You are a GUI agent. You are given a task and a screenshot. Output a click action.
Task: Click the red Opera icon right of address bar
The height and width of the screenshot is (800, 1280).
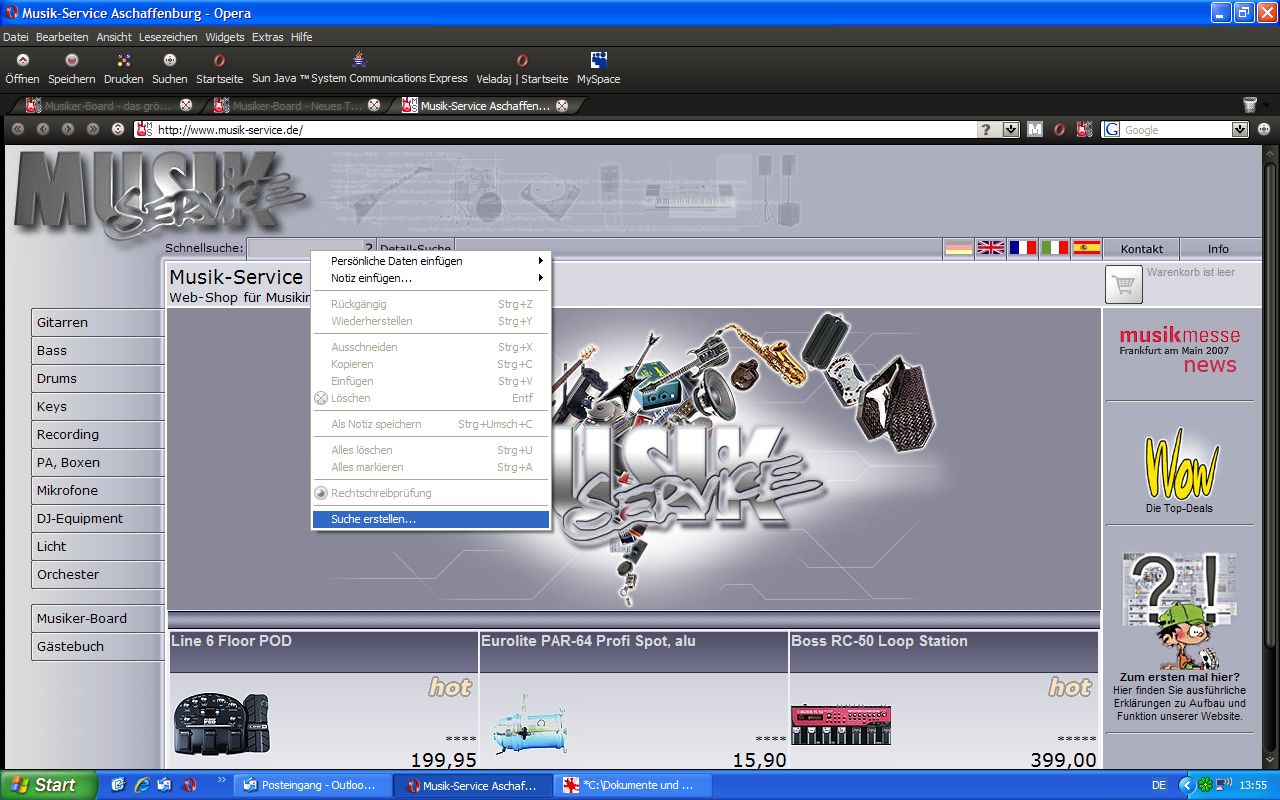(x=1061, y=129)
